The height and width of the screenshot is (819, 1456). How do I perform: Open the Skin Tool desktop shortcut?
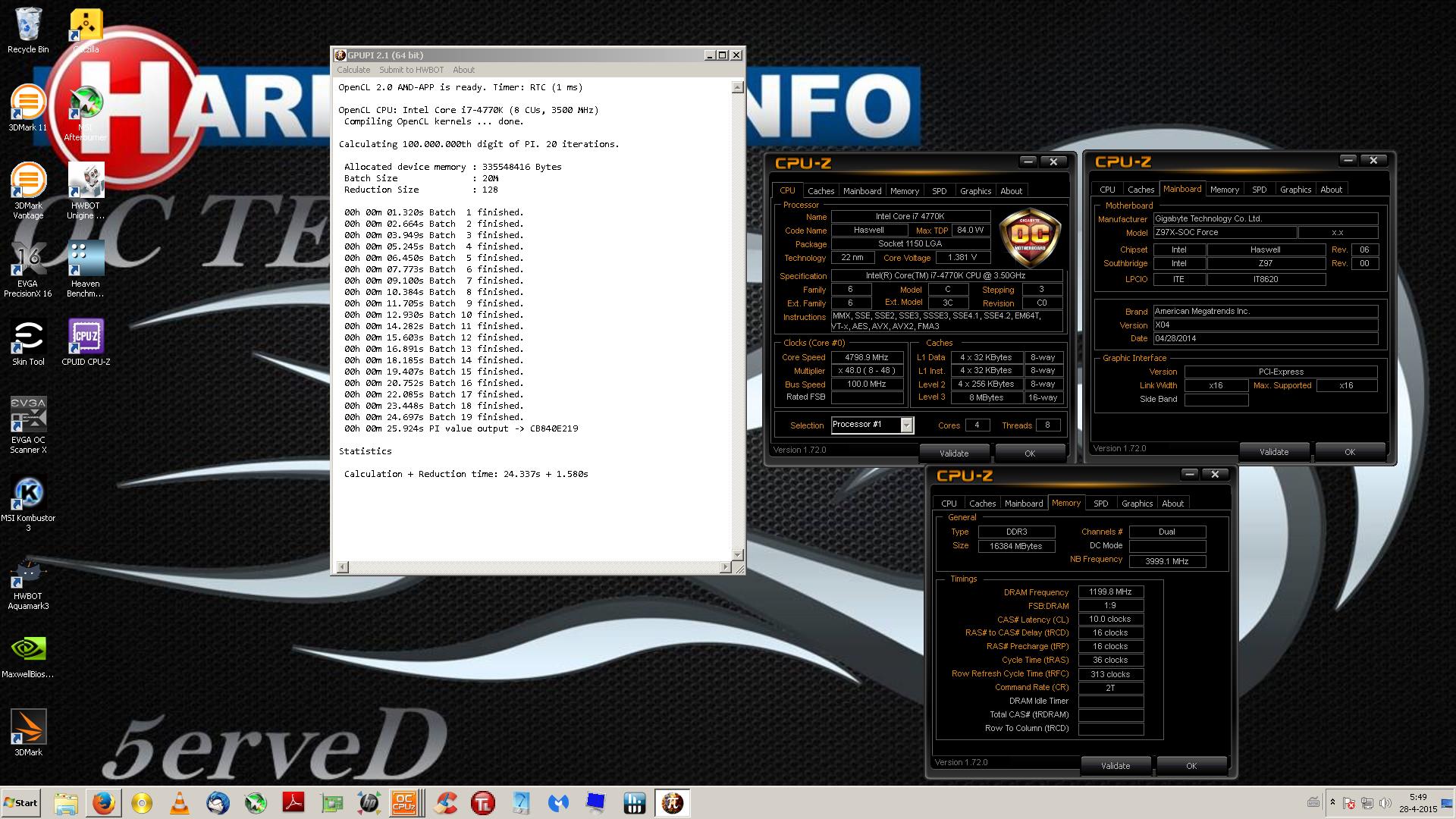[x=28, y=343]
